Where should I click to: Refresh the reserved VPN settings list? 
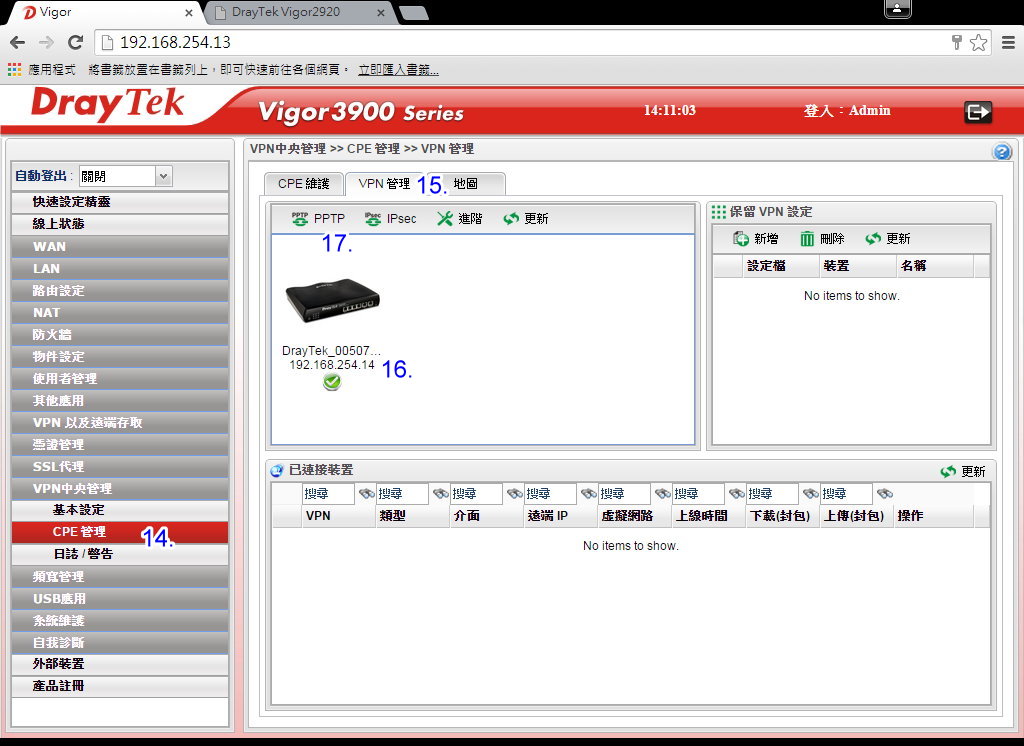(873, 238)
